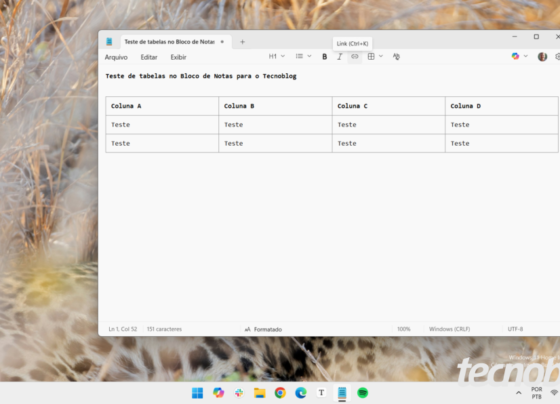Click the UTF-8 encoding indicator

click(x=515, y=329)
